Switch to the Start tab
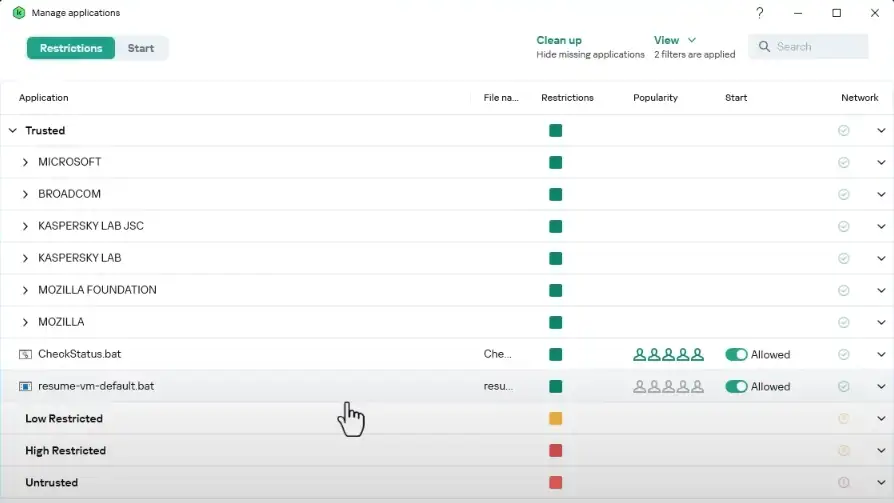894x503 pixels. pyautogui.click(x=141, y=48)
